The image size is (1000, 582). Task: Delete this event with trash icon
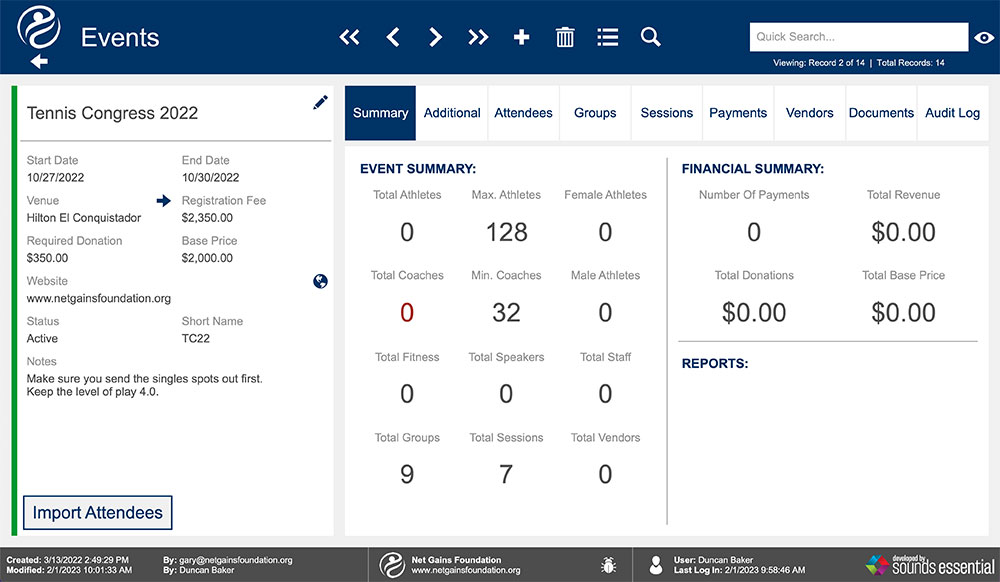(x=564, y=37)
